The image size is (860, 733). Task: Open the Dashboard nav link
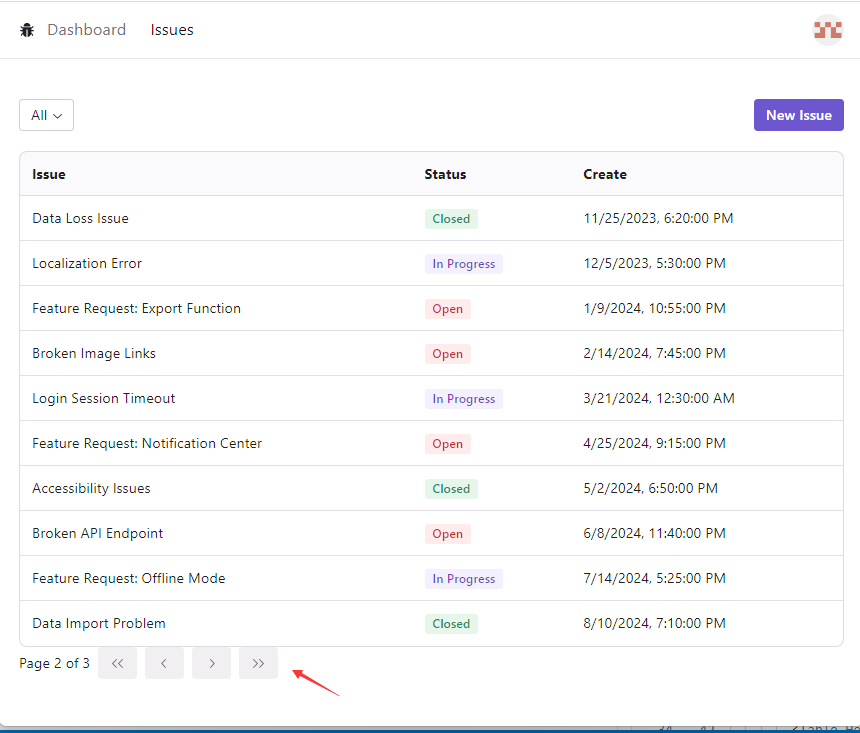point(87,30)
